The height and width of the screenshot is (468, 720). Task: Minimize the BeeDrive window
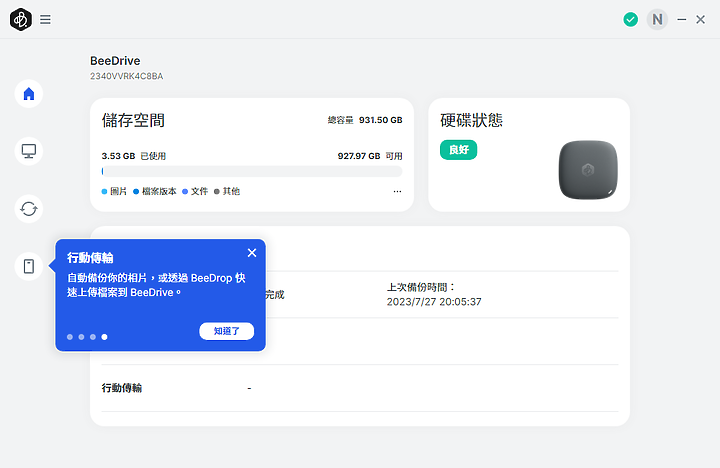click(681, 19)
